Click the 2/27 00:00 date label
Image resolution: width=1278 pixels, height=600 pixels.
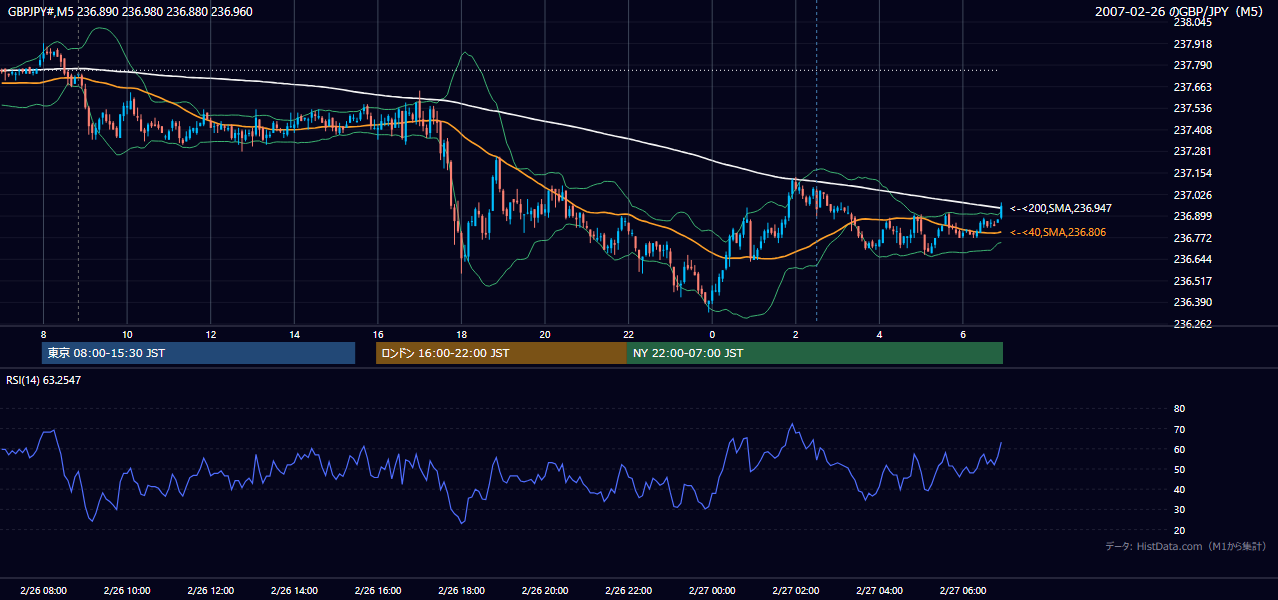[x=712, y=591]
